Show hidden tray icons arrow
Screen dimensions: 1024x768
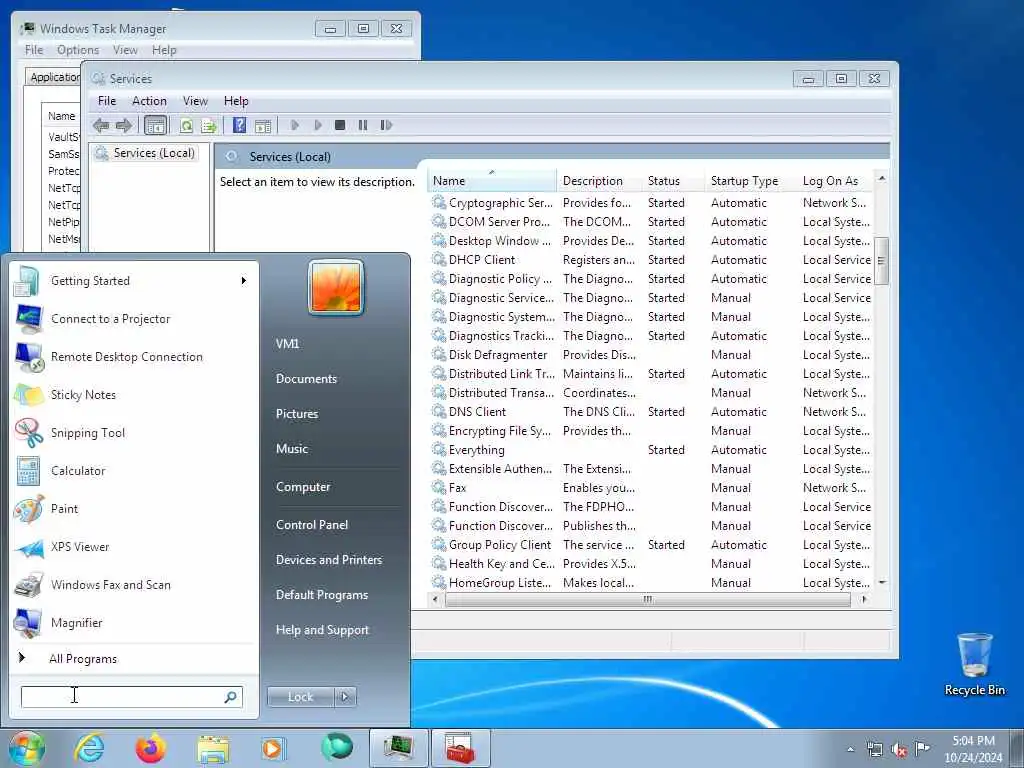pos(850,749)
